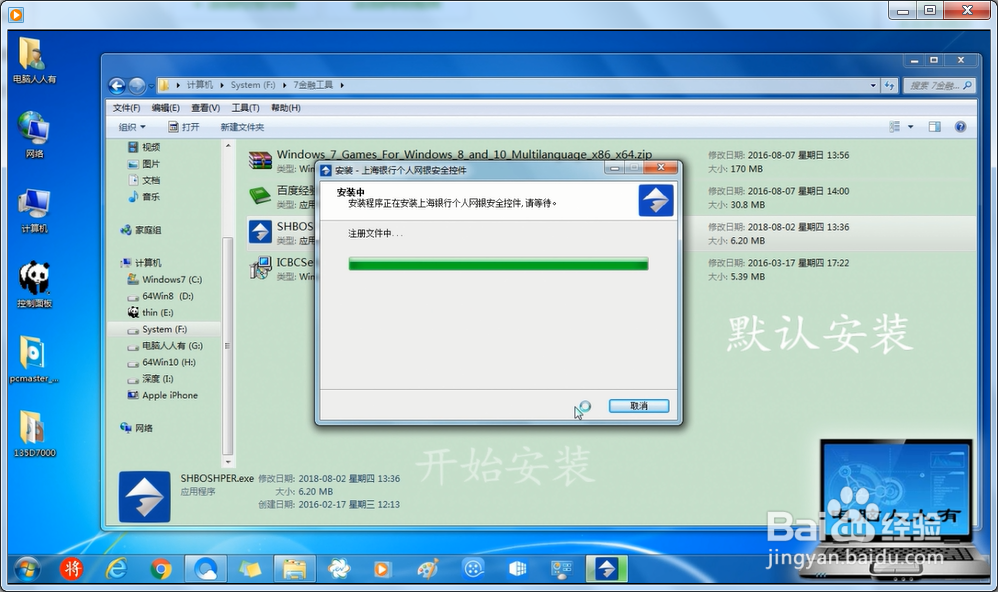This screenshot has height=592, width=998.
Task: Open file explorer taskbar icon
Action: 295,568
